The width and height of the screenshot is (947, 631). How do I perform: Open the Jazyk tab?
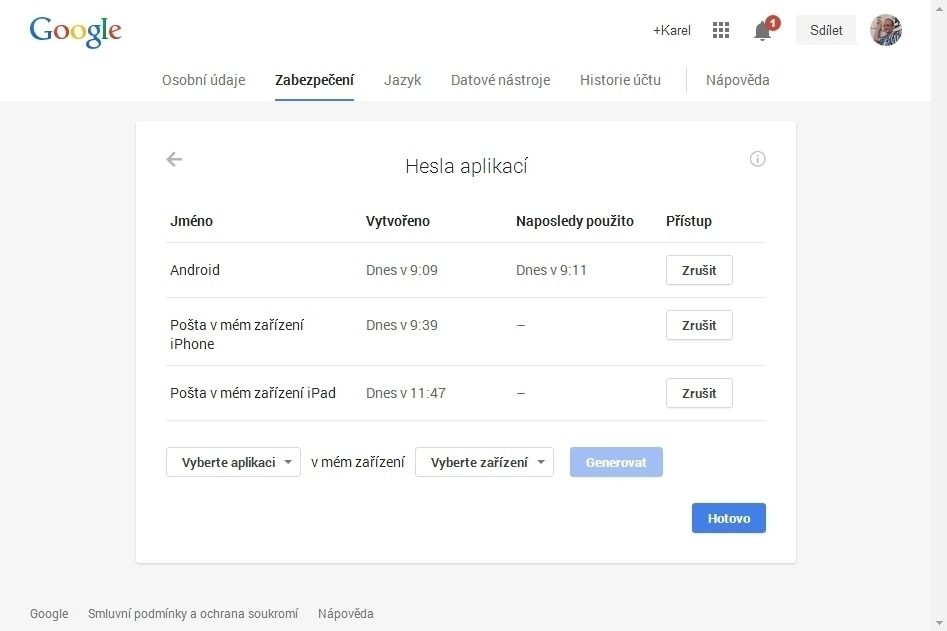click(x=402, y=80)
